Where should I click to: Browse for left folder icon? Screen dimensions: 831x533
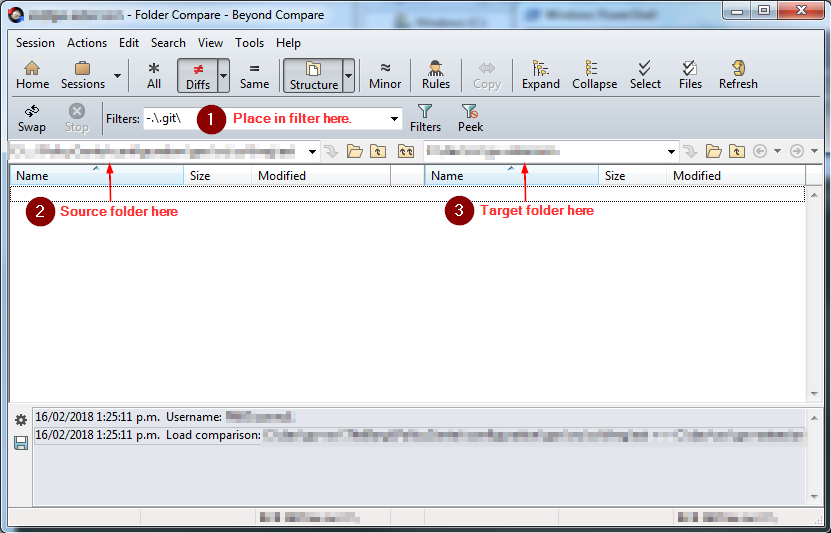click(x=355, y=152)
